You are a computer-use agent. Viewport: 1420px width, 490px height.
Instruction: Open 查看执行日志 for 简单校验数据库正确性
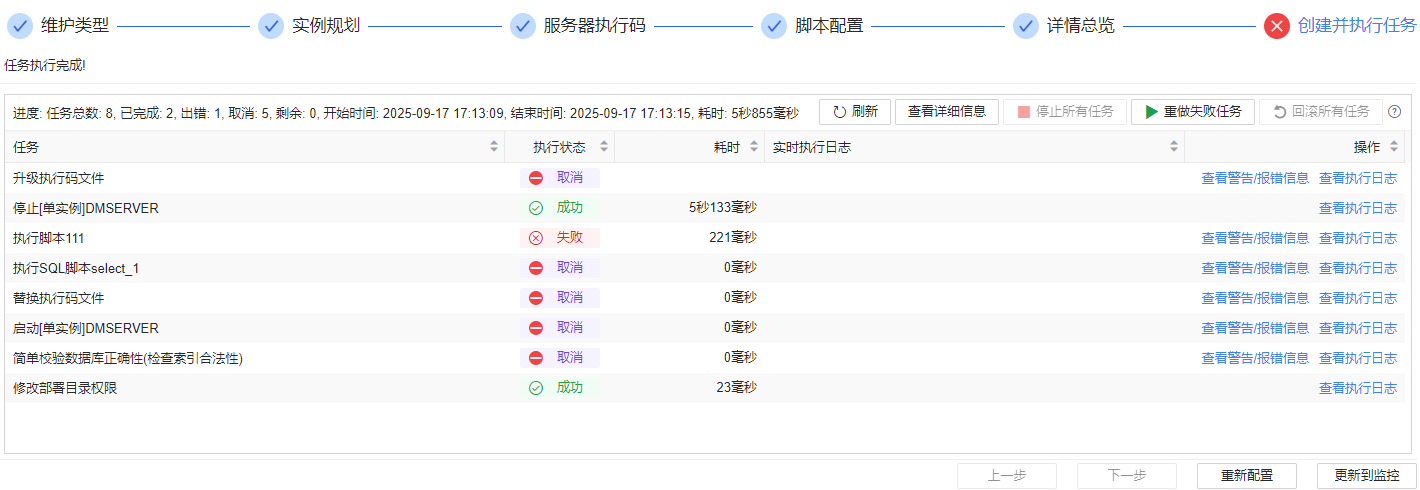[1358, 358]
